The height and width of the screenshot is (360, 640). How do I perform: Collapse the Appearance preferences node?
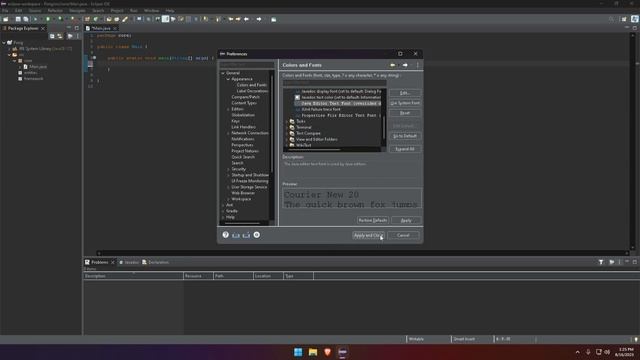tap(228, 79)
